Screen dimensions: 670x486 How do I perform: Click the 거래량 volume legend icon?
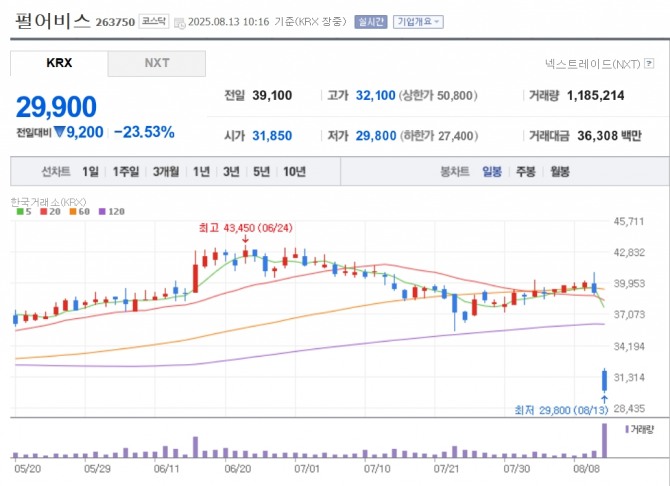tap(626, 428)
